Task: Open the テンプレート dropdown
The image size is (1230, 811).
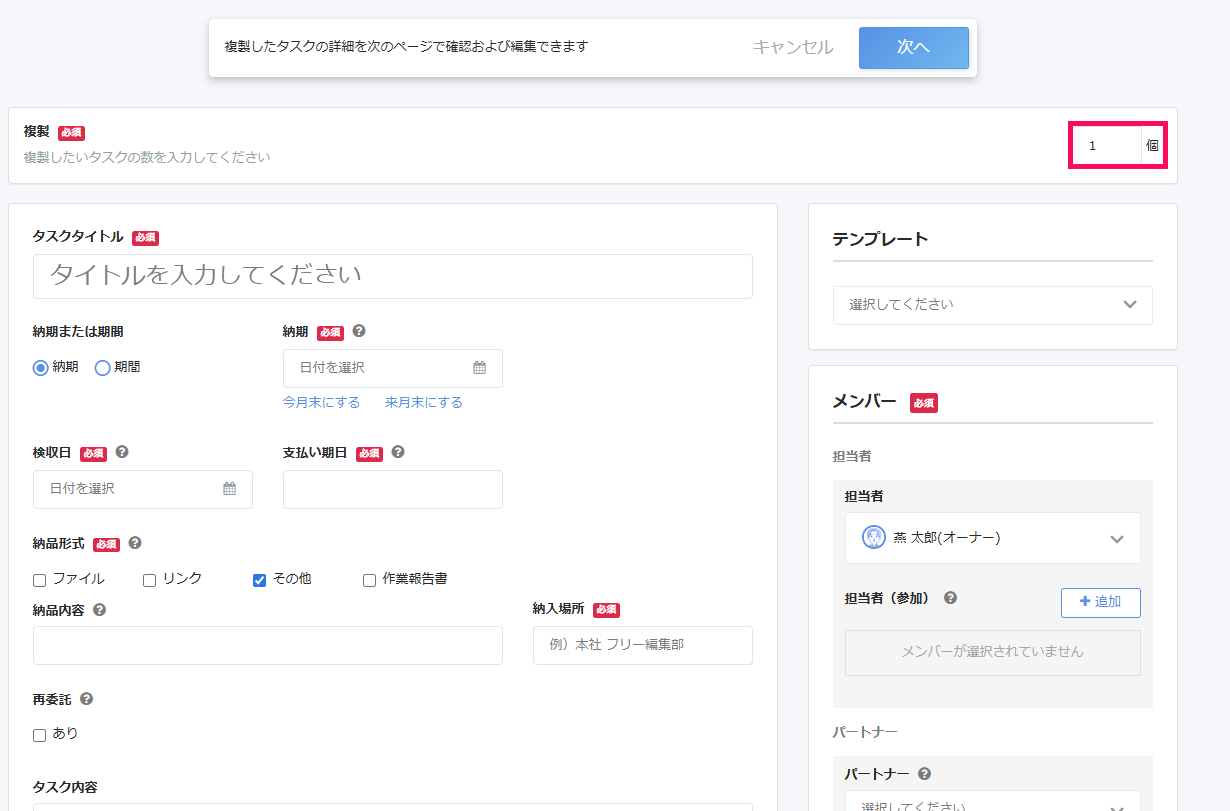Action: [993, 305]
